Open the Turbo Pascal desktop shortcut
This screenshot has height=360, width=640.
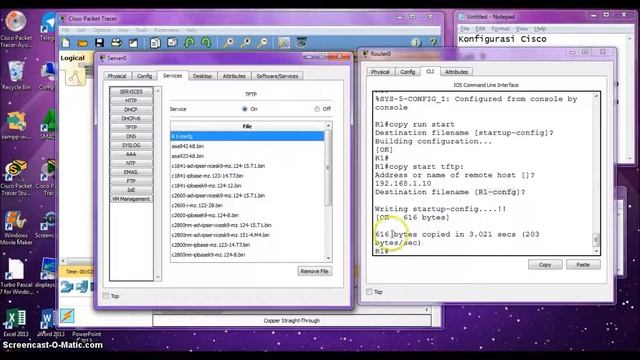point(16,276)
